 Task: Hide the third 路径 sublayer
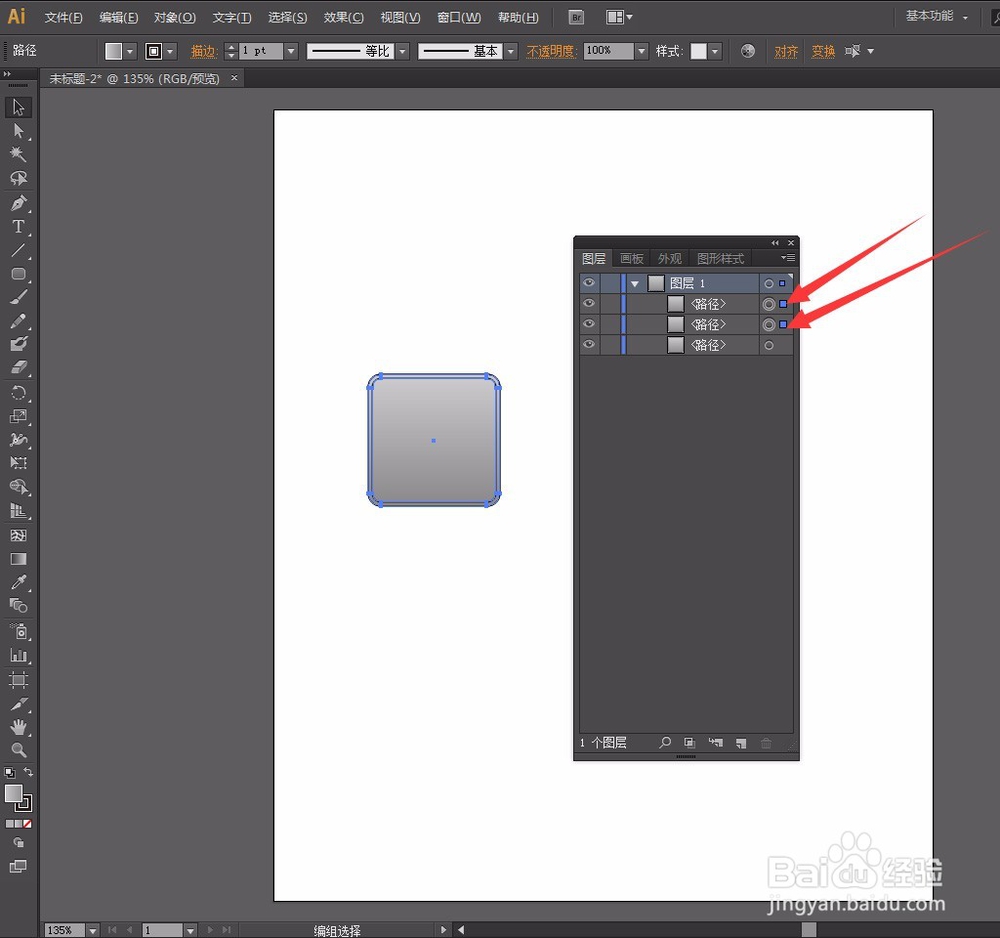click(589, 344)
